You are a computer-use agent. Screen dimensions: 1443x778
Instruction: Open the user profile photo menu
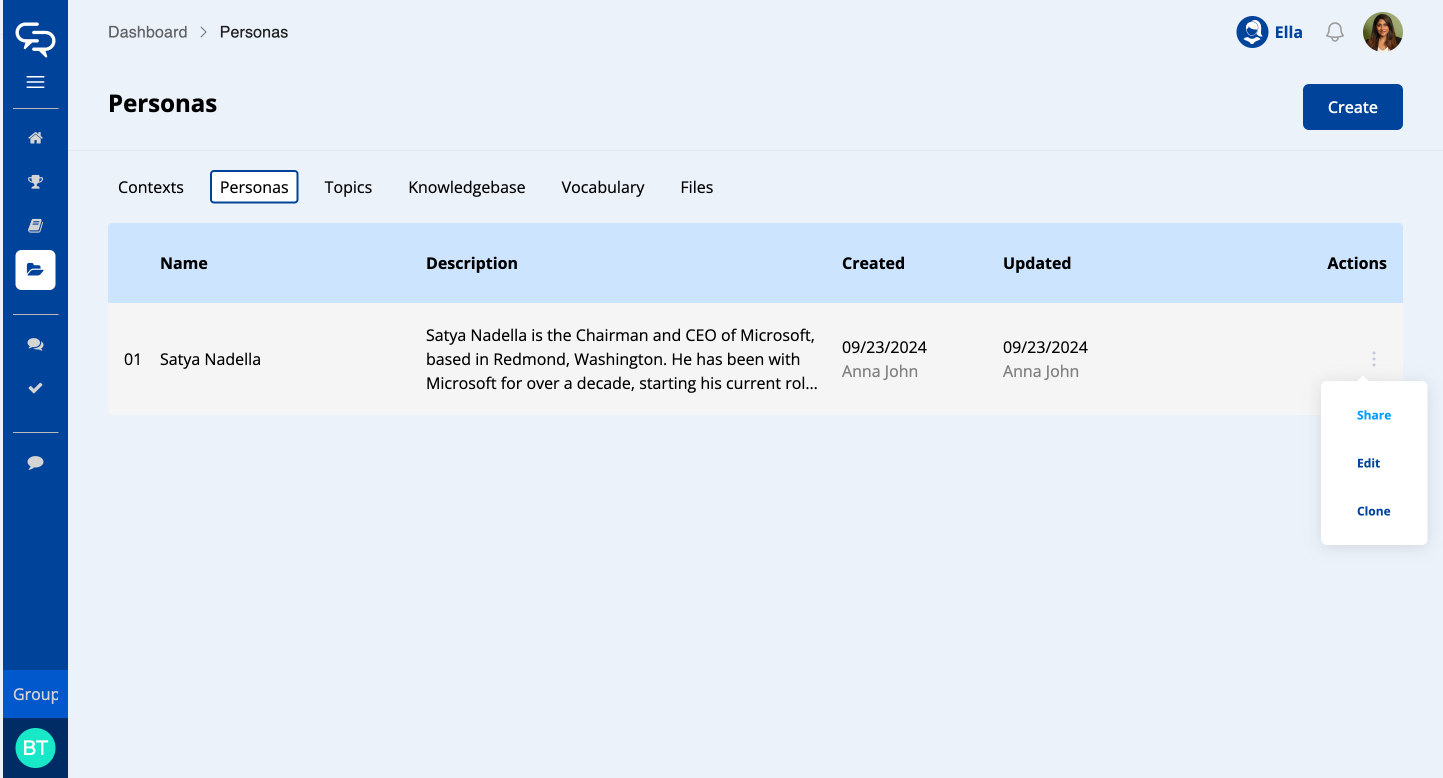pyautogui.click(x=1382, y=32)
